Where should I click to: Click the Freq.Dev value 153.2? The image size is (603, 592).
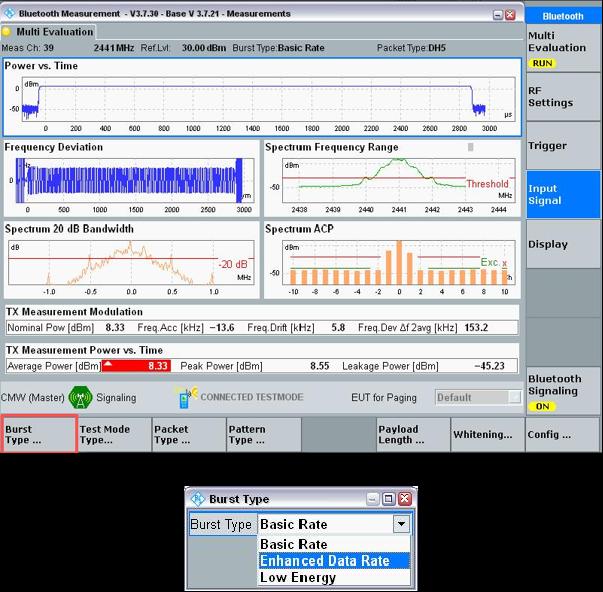coord(476,328)
